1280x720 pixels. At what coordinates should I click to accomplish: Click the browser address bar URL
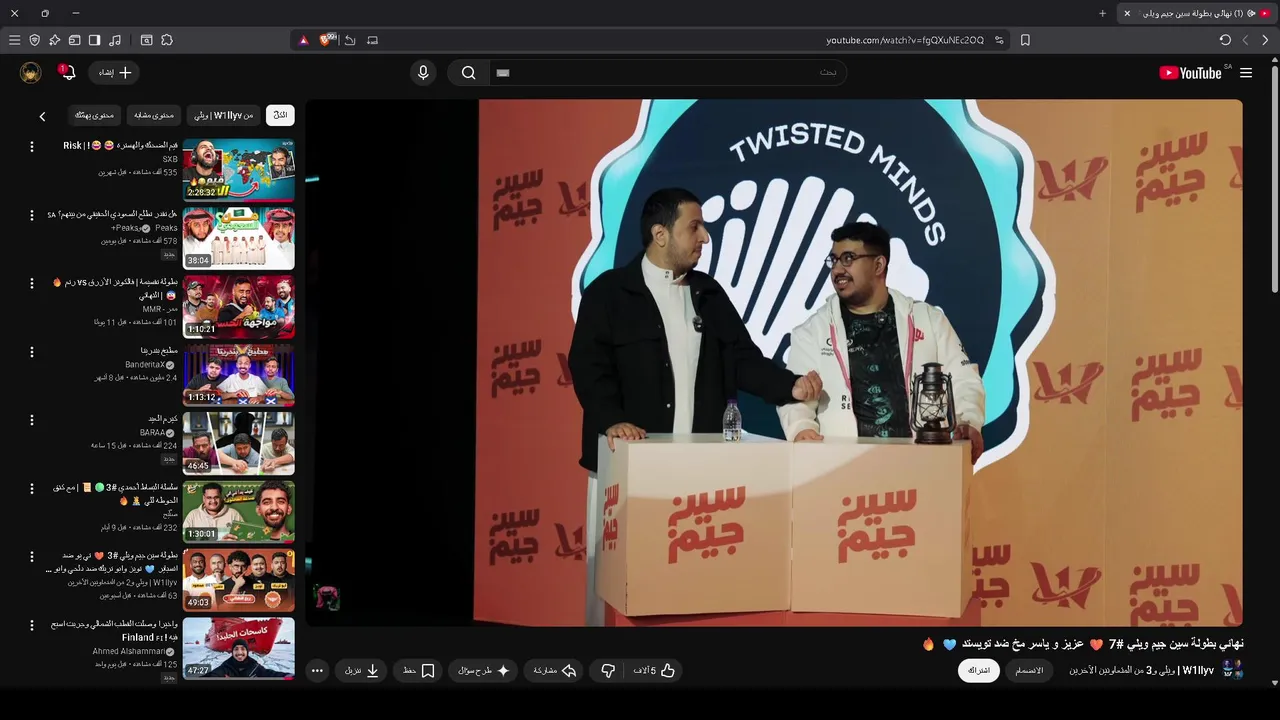[x=905, y=40]
